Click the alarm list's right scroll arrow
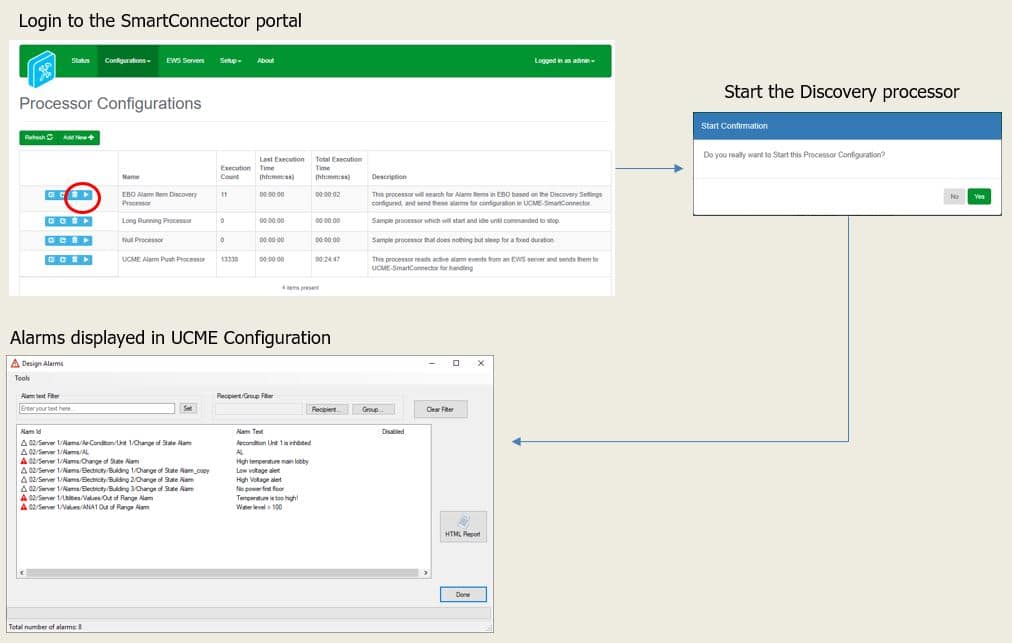 click(x=425, y=573)
